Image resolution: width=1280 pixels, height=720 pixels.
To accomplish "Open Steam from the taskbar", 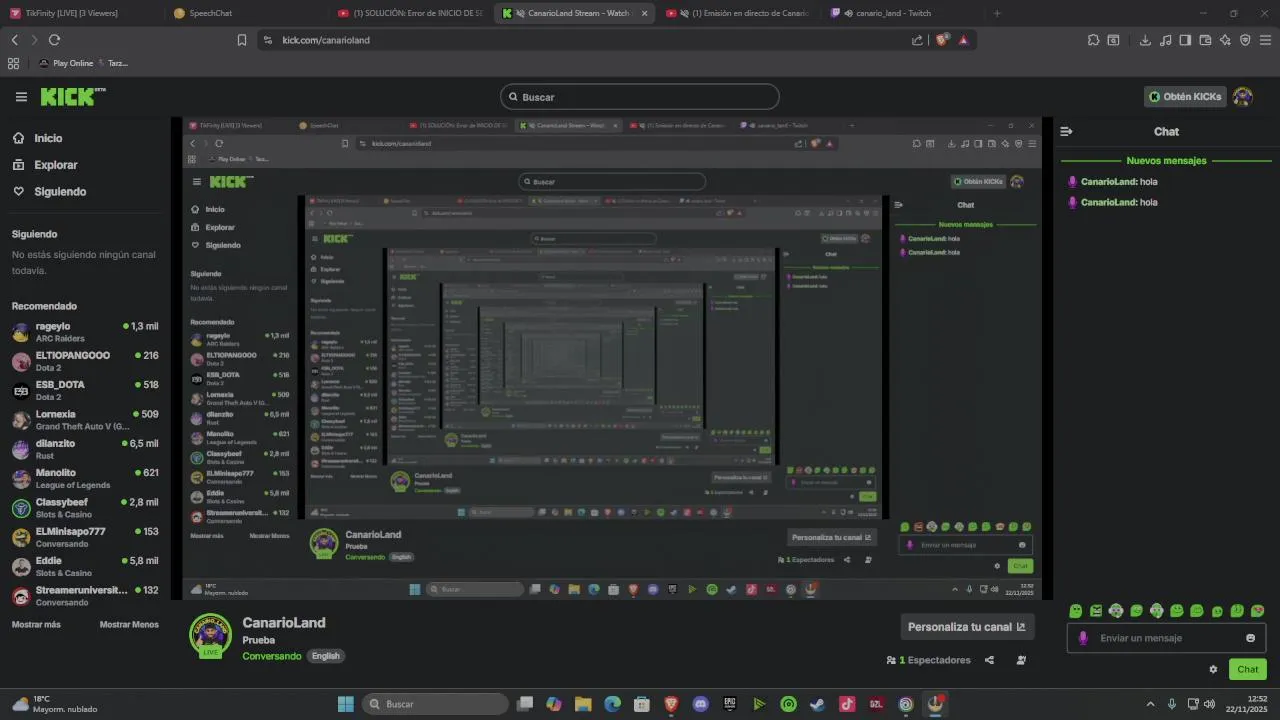I will (817, 704).
